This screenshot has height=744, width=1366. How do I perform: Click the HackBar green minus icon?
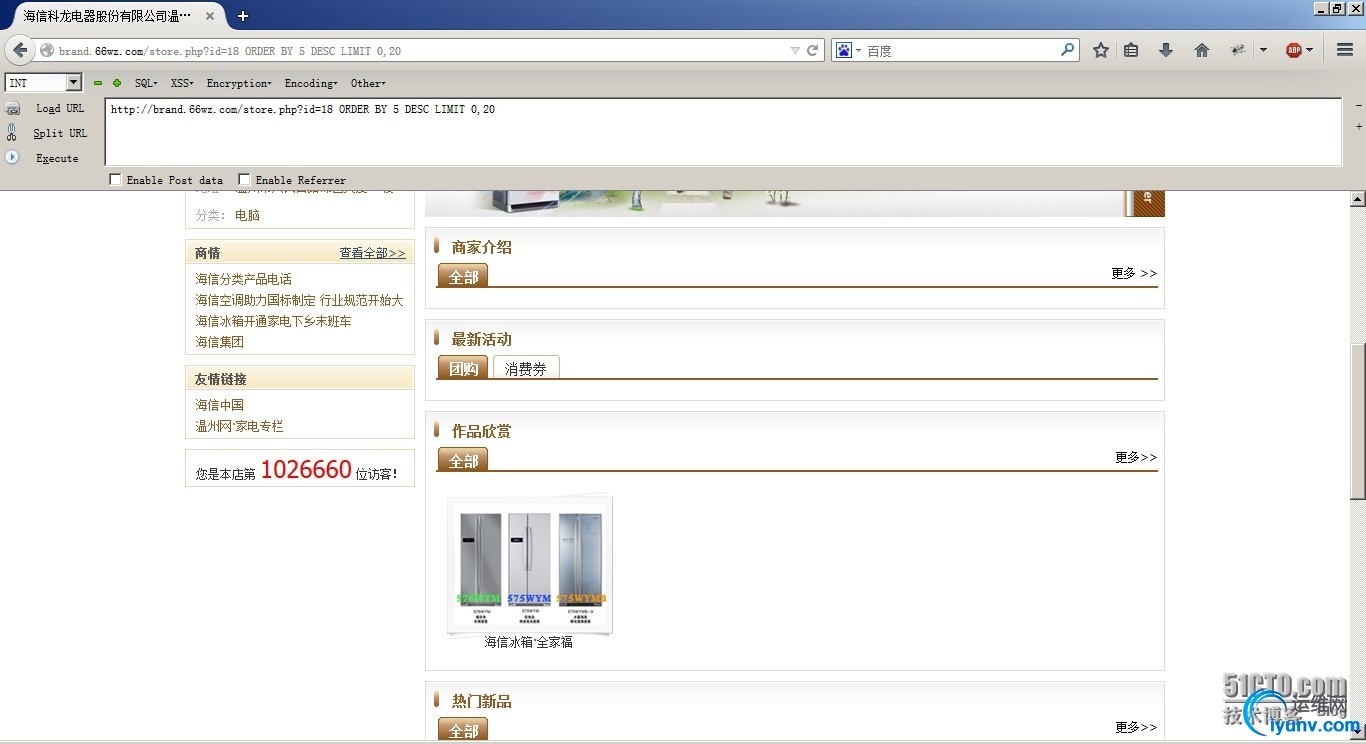point(98,83)
